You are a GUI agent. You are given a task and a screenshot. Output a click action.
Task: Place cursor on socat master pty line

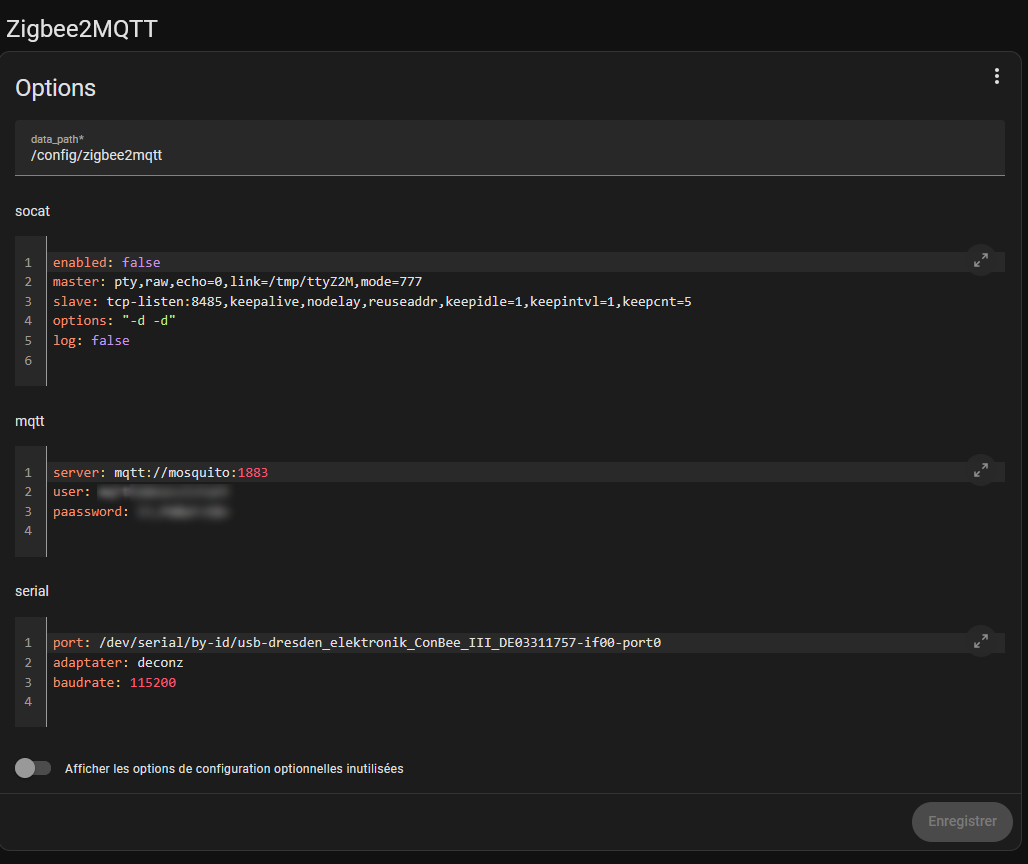(237, 282)
